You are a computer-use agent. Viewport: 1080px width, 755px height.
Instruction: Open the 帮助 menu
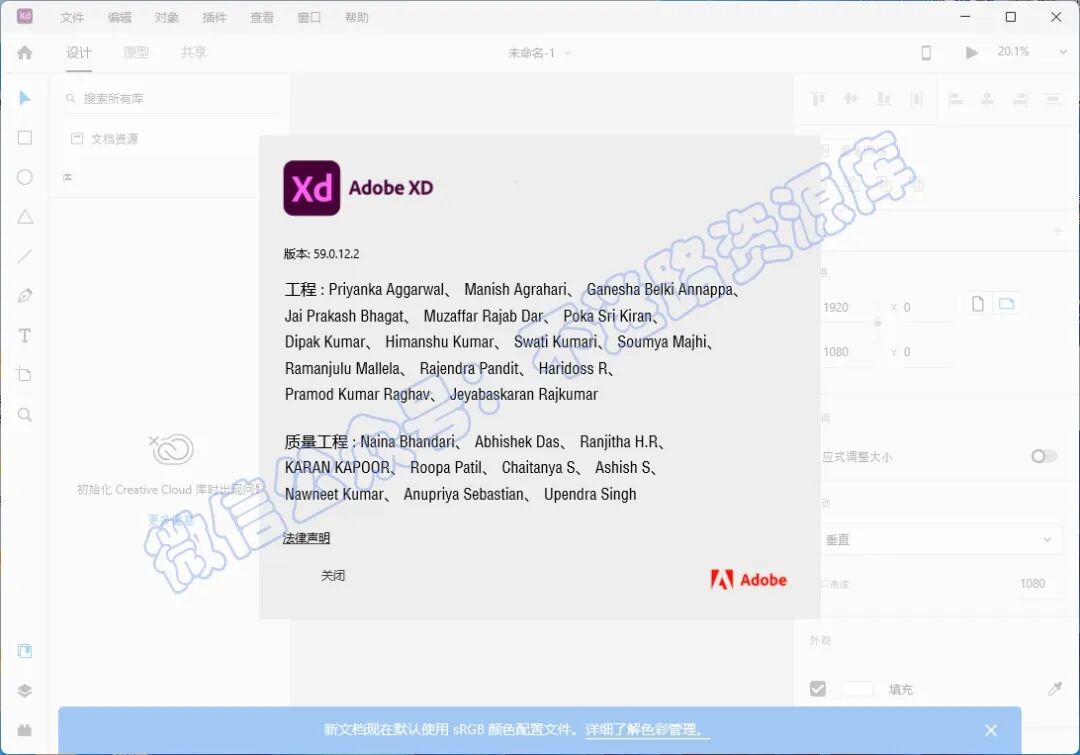coord(357,17)
